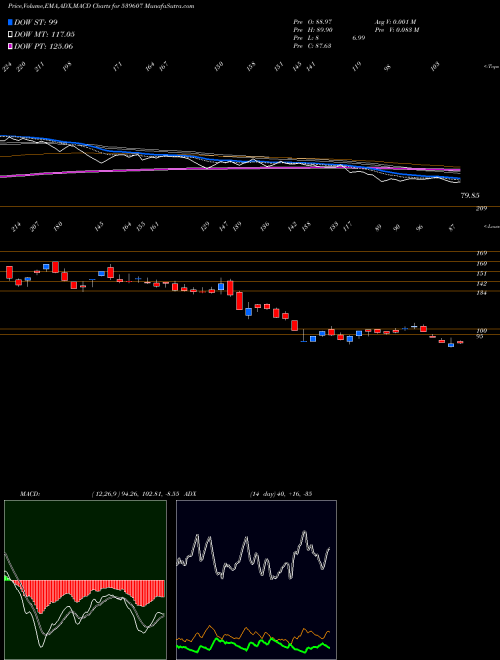This screenshot has height=660, width=500.
Task: Click the ADX (14 day) values text
Action: (280, 494)
